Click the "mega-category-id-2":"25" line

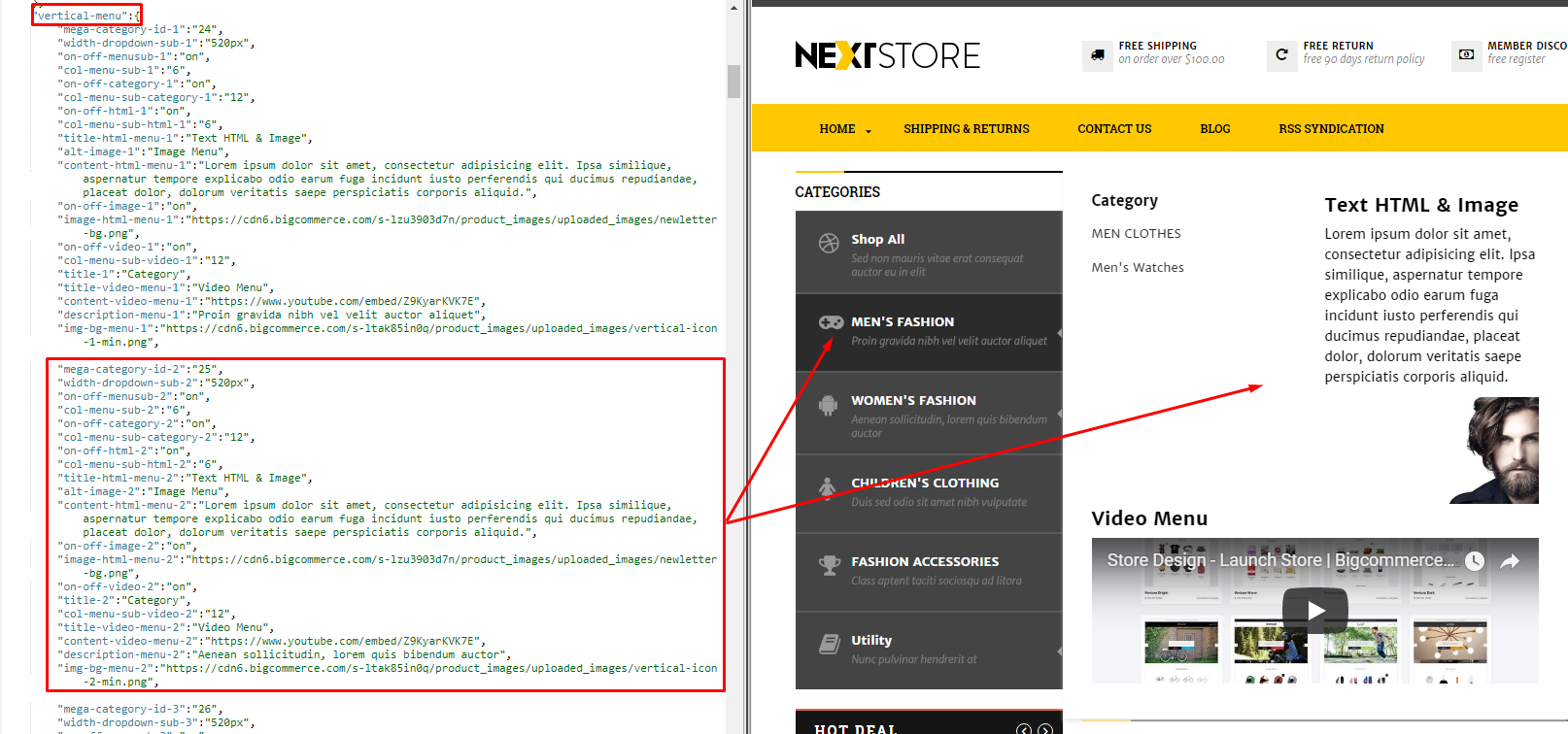click(x=140, y=369)
